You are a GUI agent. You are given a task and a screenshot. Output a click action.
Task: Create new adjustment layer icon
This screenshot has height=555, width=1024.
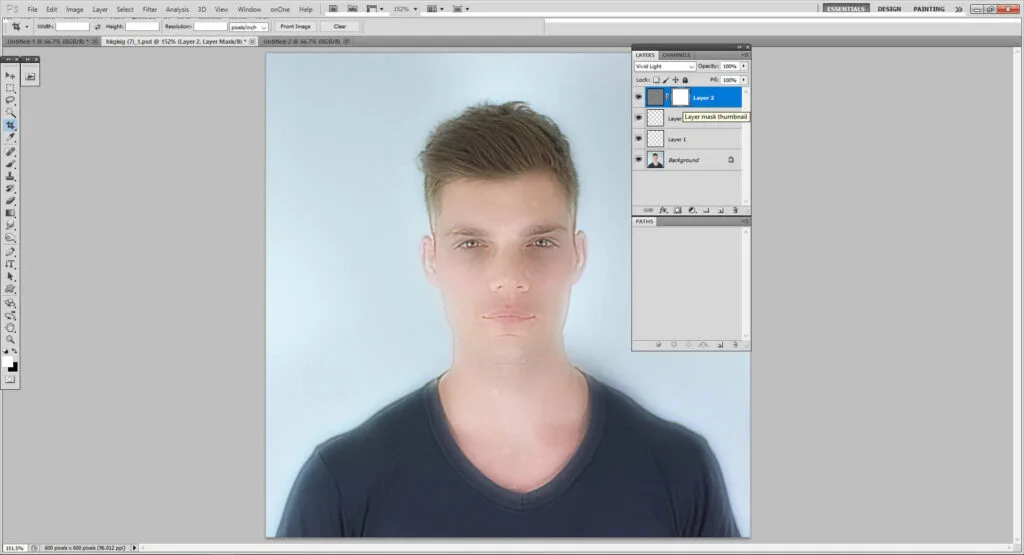tap(692, 210)
